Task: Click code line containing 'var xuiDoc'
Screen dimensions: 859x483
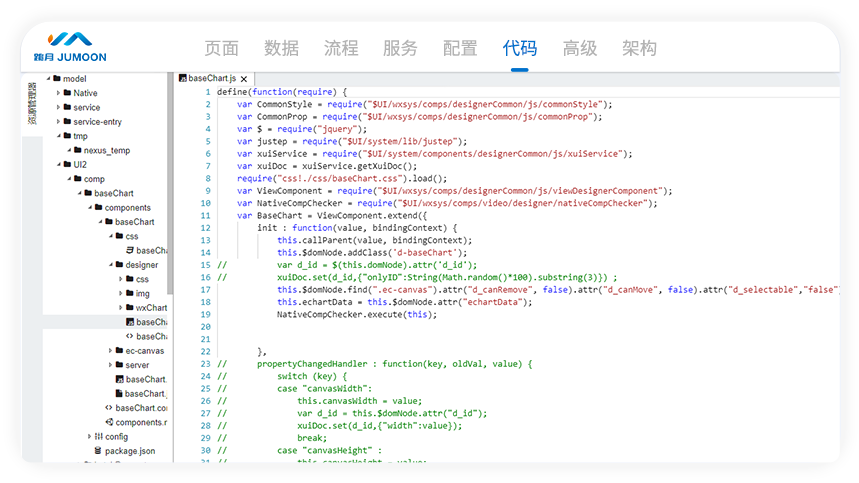Action: 327,166
